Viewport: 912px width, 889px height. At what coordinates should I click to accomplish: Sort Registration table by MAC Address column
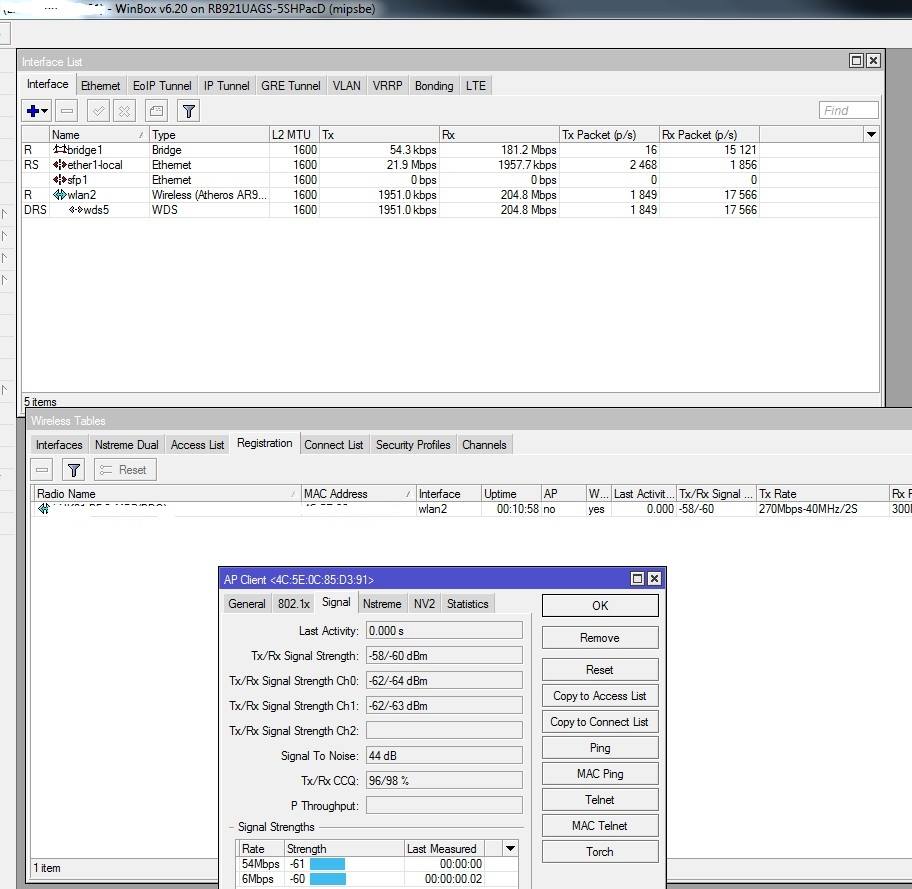click(358, 493)
